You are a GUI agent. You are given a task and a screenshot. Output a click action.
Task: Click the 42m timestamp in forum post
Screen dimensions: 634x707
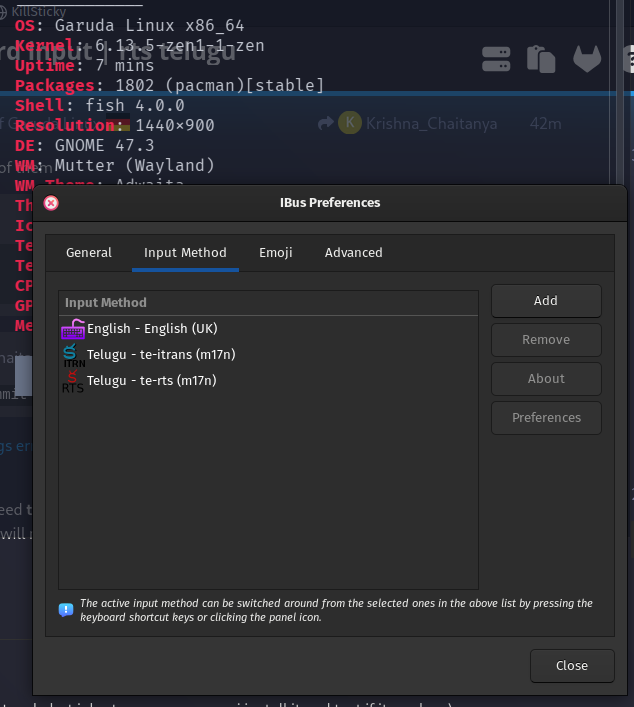coord(546,124)
